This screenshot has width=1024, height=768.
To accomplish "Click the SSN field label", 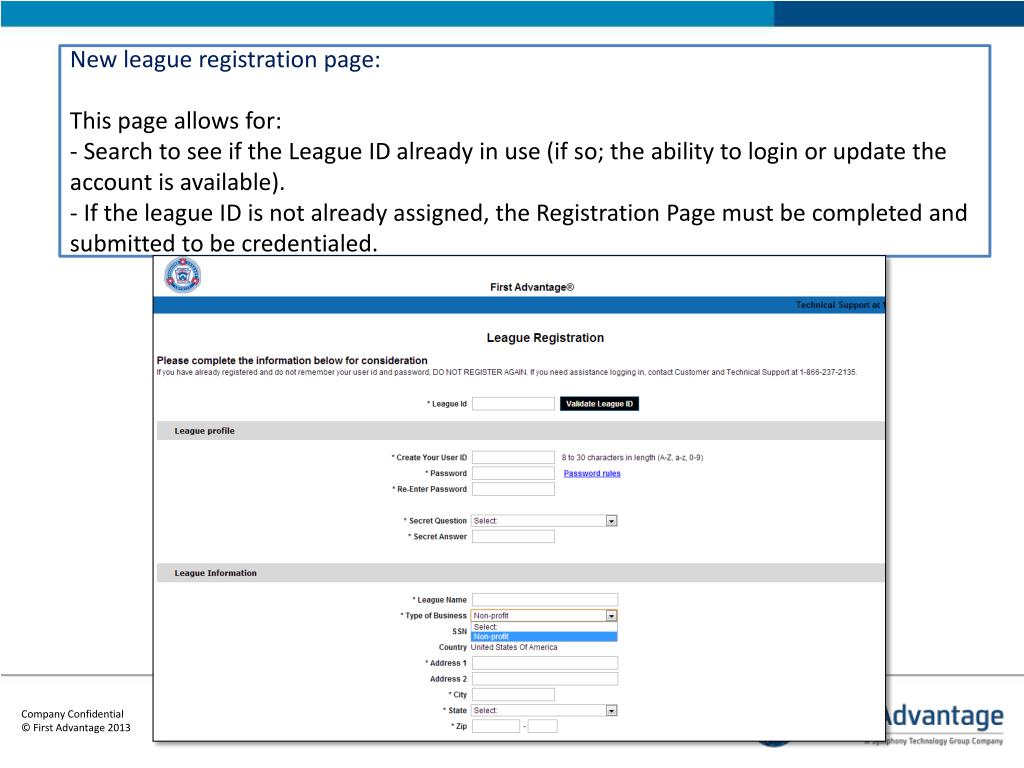I will pyautogui.click(x=460, y=632).
